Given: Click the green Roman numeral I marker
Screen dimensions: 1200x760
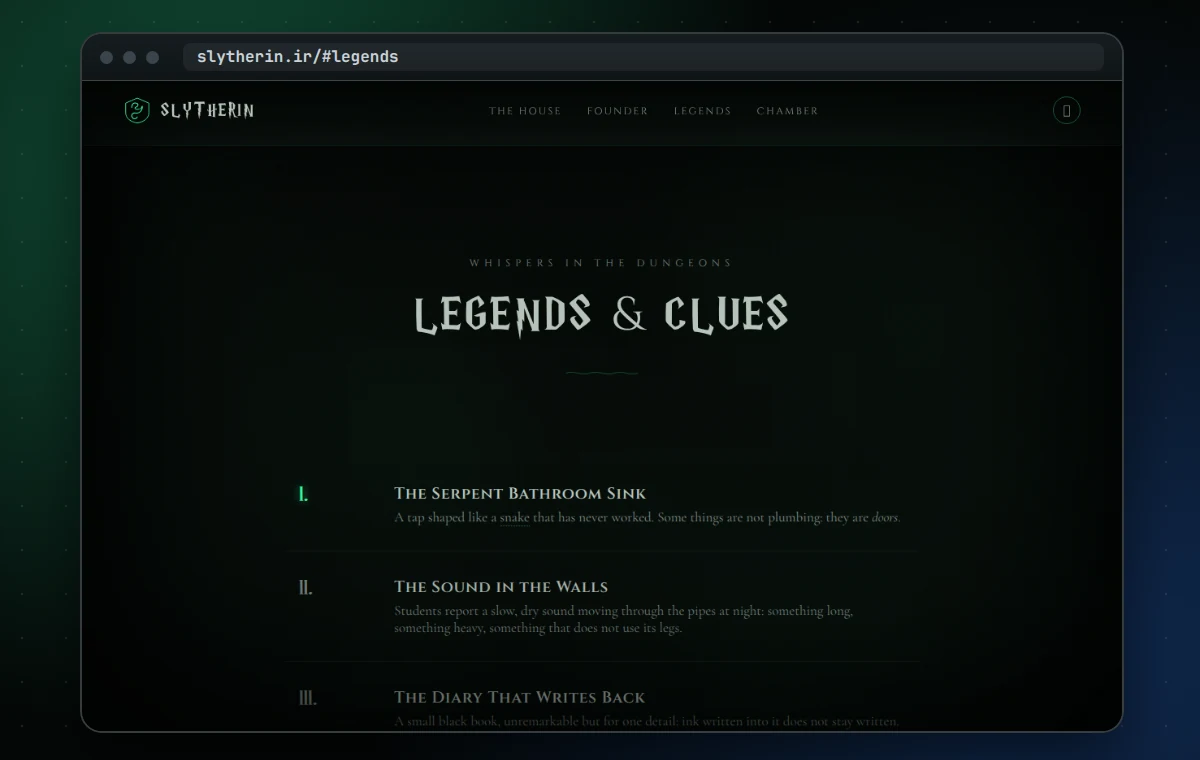Looking at the screenshot, I should tap(304, 494).
